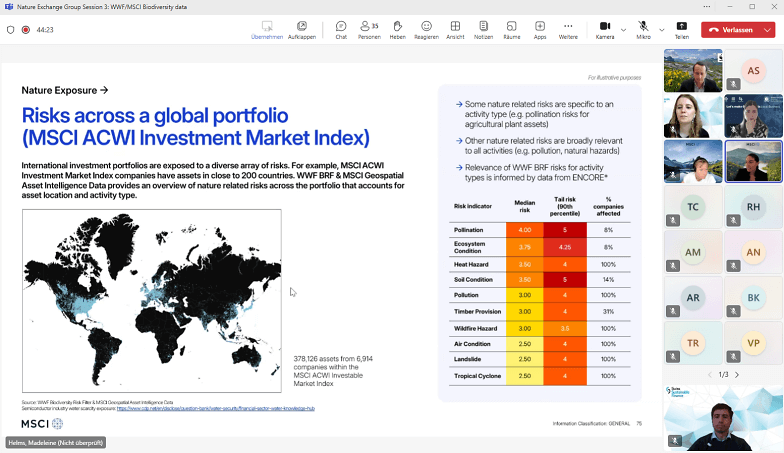This screenshot has width=784, height=453.
Task: Click the Teilen share screen icon
Action: pyautogui.click(x=682, y=29)
